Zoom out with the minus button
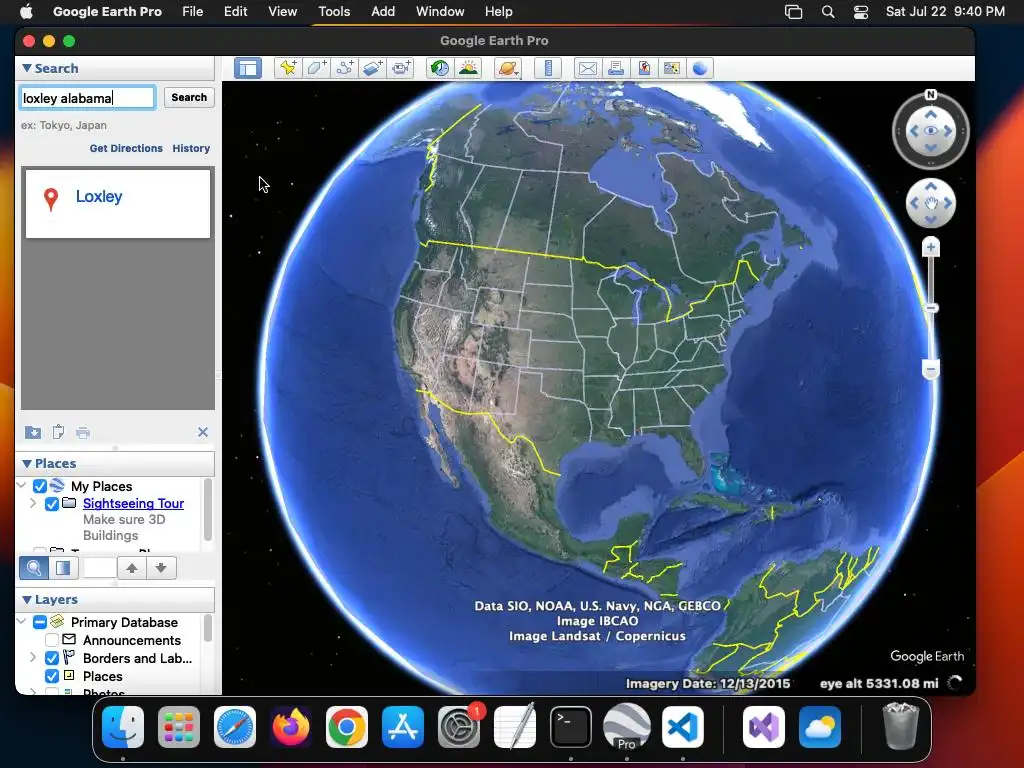This screenshot has width=1024, height=768. 931,370
